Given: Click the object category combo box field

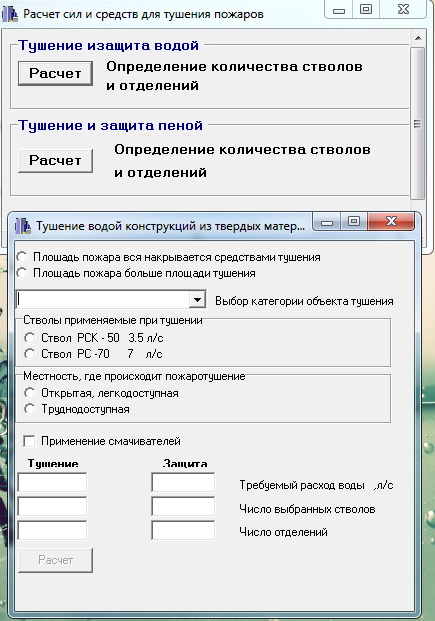Looking at the screenshot, I should click(x=111, y=300).
